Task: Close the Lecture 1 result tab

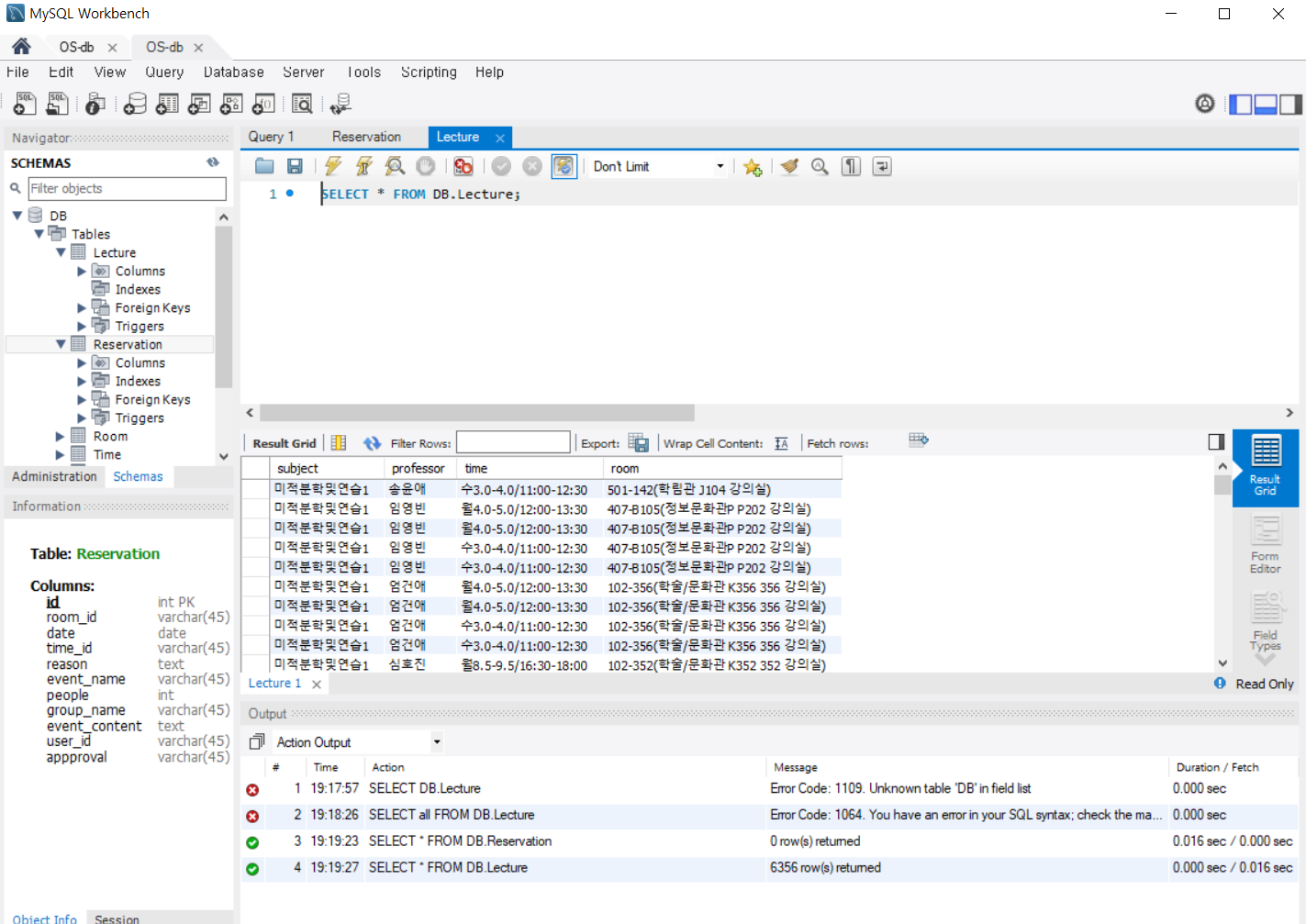Action: [x=317, y=685]
